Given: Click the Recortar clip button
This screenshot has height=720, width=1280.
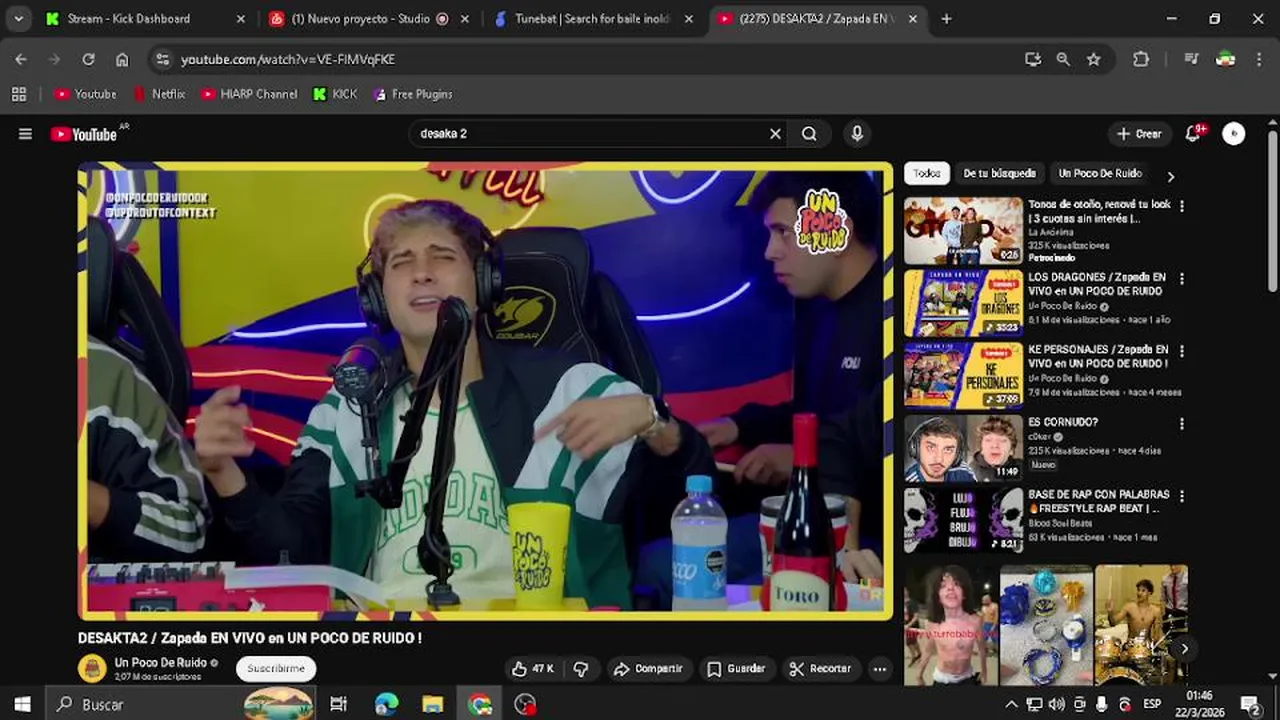Looking at the screenshot, I should pos(820,669).
